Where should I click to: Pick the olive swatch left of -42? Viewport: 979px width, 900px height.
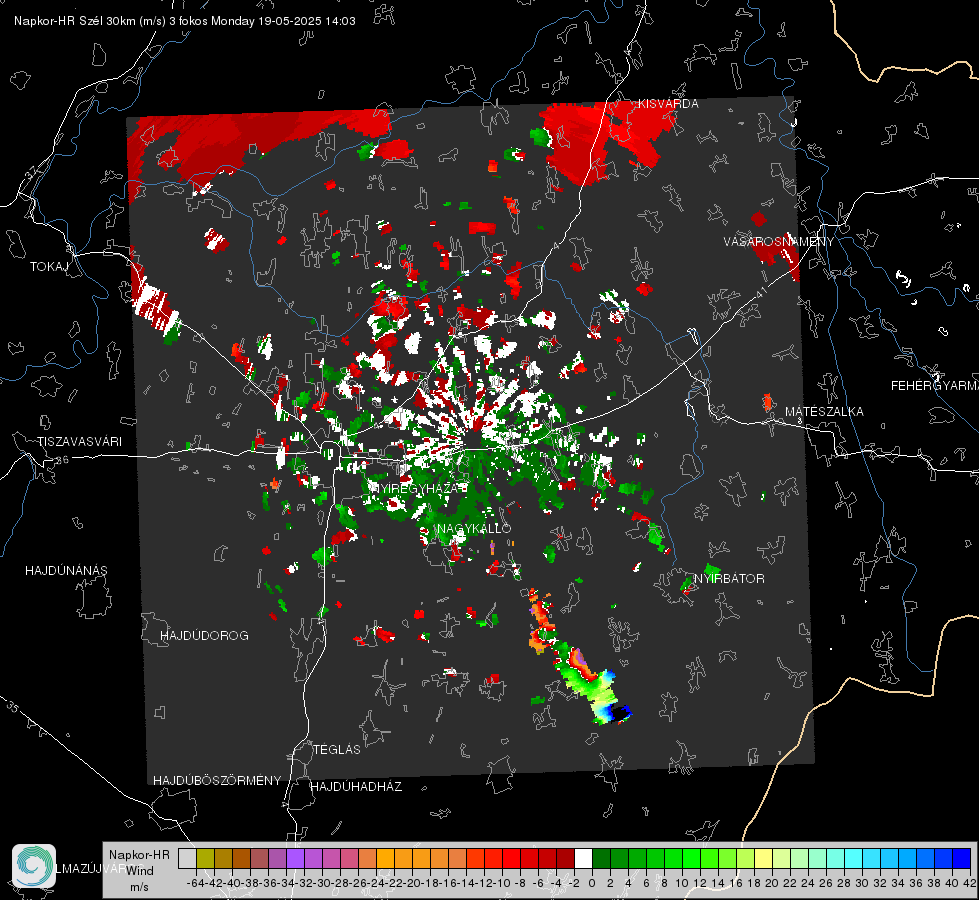pos(205,858)
